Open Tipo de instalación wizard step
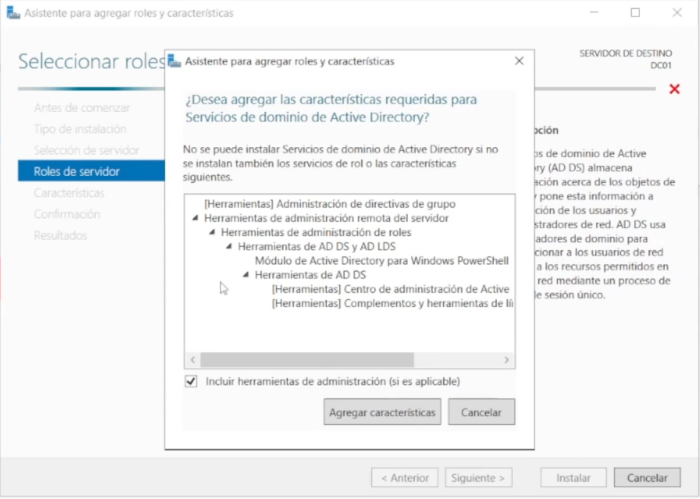The height and width of the screenshot is (499, 700). pos(80,129)
